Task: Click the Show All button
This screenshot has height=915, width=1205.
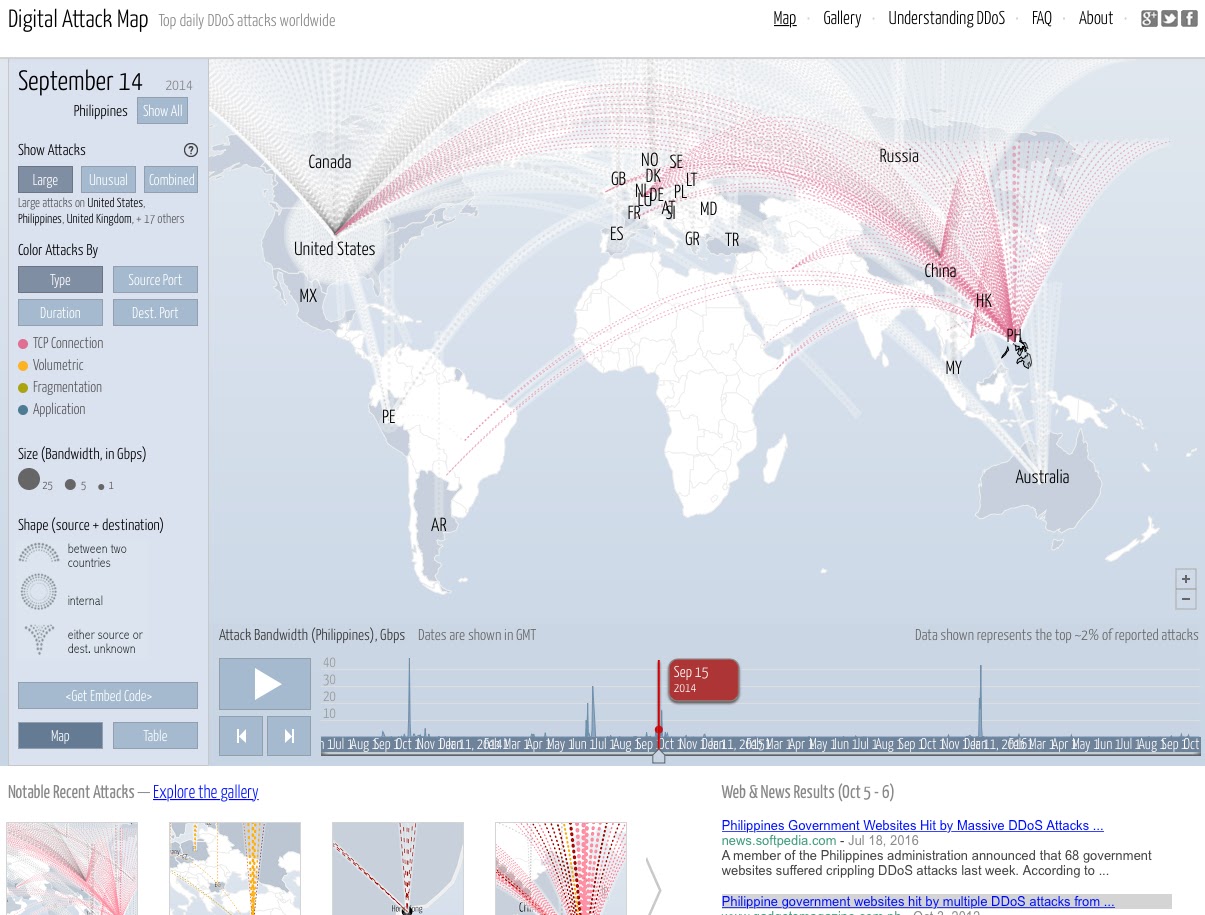Action: (x=162, y=111)
